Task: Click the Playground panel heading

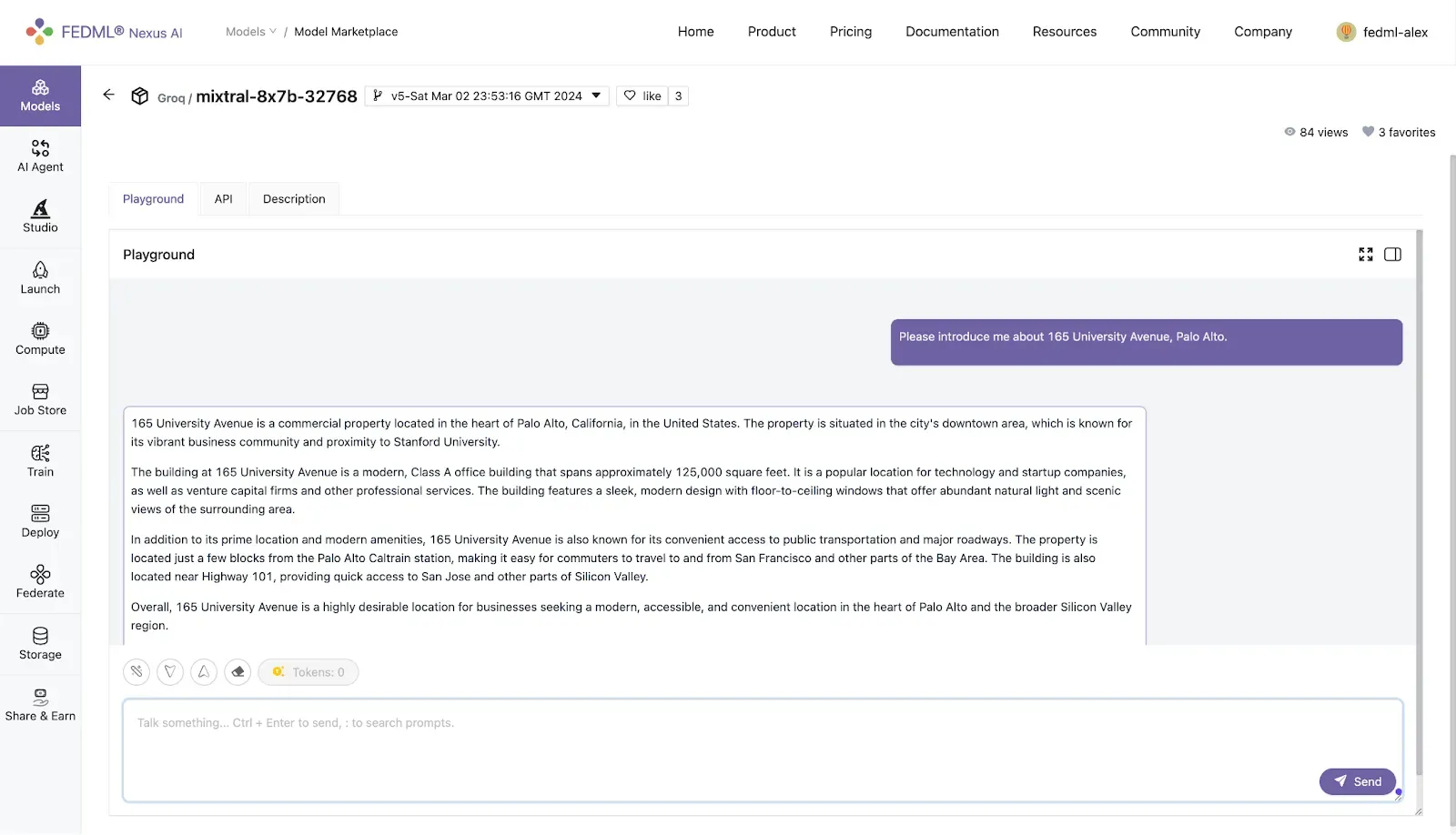Action: 159,255
